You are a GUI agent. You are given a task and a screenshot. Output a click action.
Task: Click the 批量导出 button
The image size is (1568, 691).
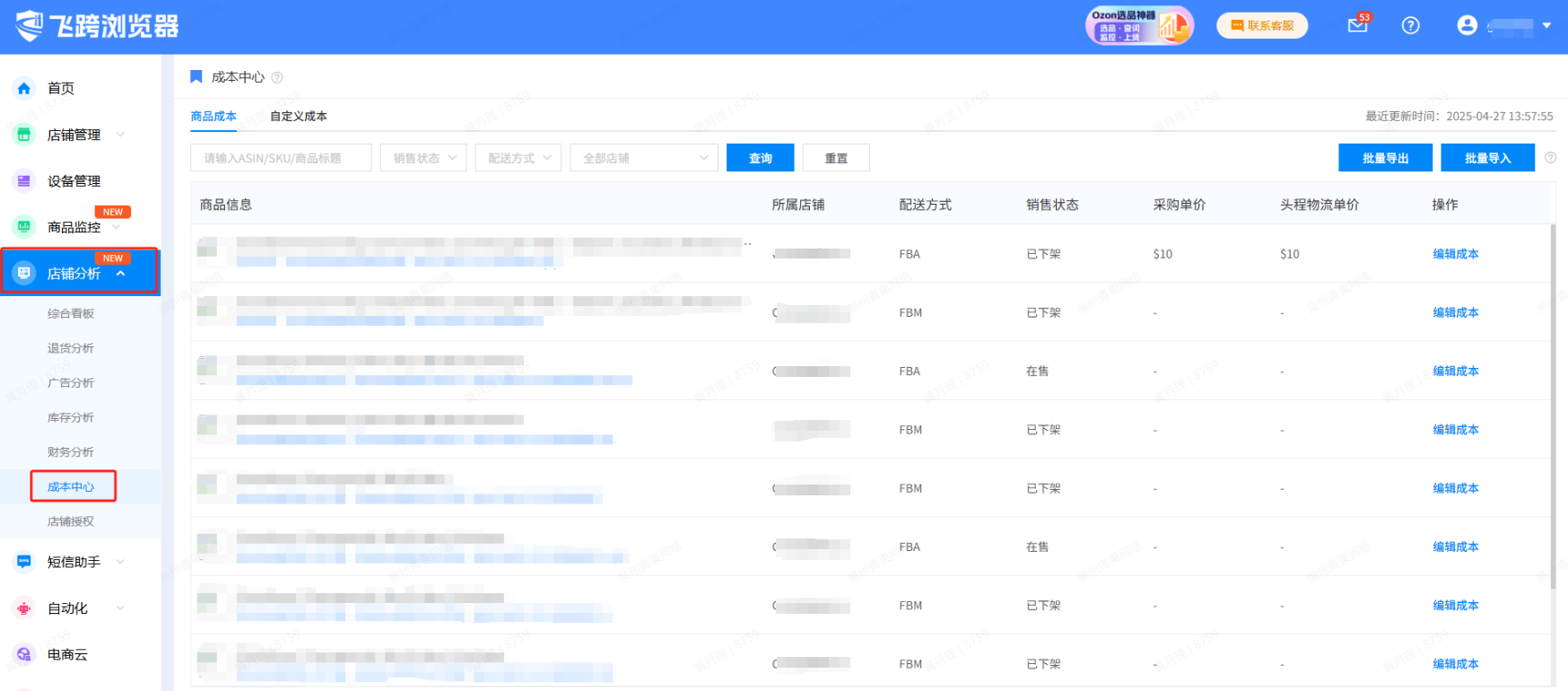1385,158
